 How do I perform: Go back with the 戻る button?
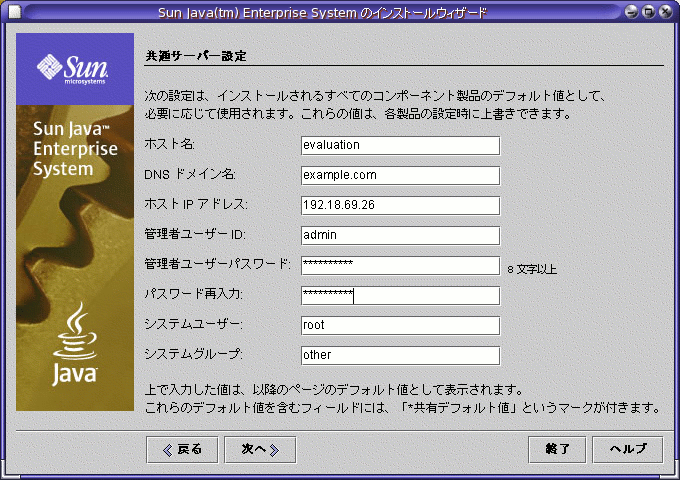click(182, 450)
